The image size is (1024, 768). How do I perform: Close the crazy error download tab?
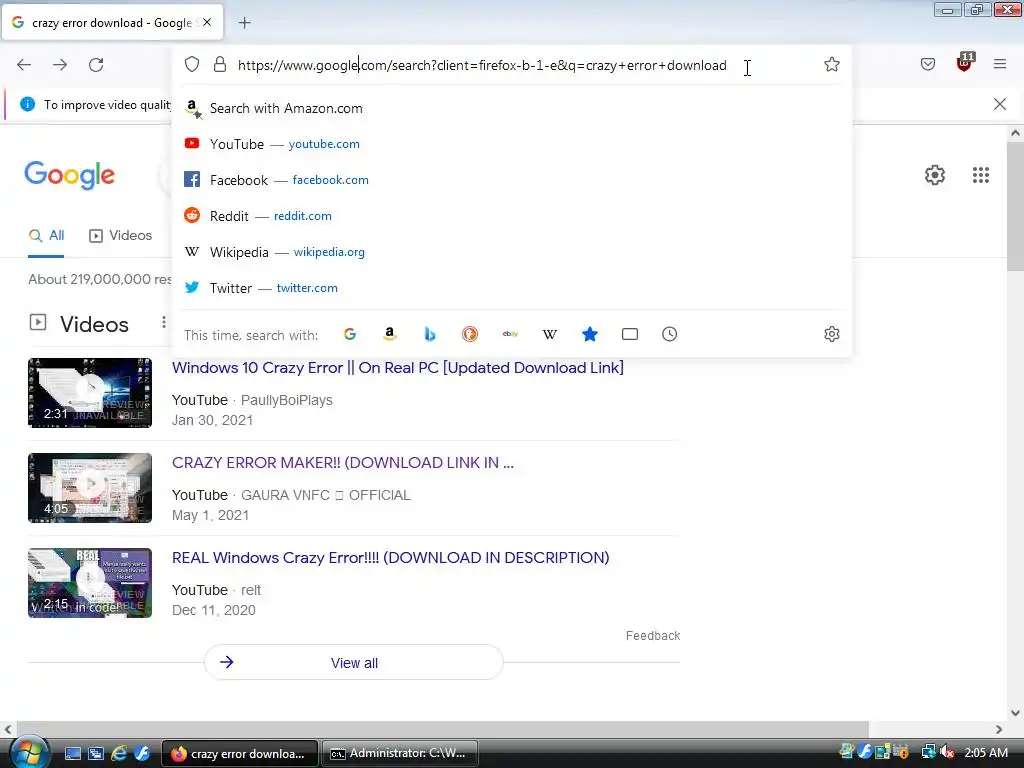pos(207,22)
